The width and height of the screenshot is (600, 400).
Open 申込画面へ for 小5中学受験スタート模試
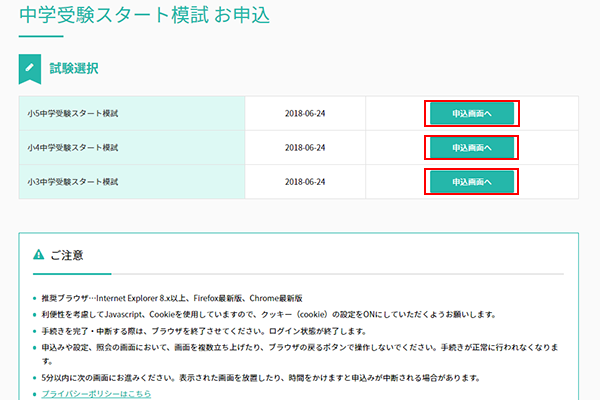tap(472, 113)
